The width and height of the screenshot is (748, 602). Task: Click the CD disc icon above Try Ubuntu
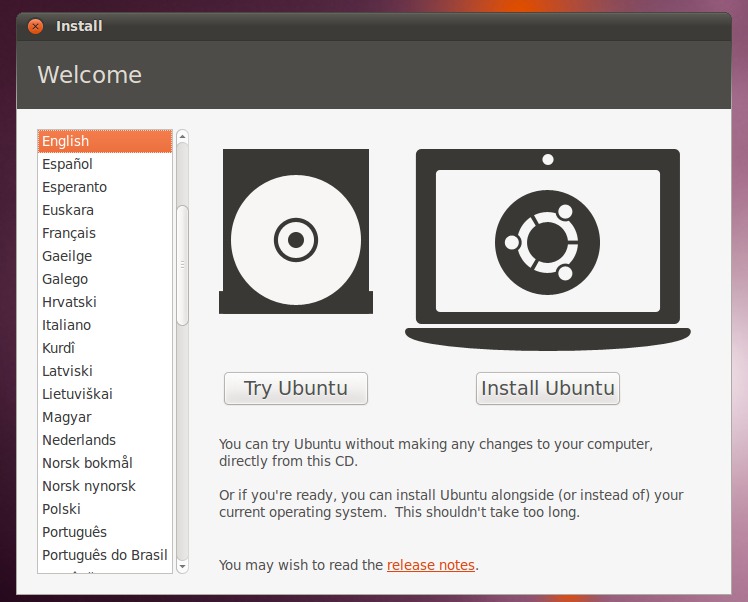[296, 232]
